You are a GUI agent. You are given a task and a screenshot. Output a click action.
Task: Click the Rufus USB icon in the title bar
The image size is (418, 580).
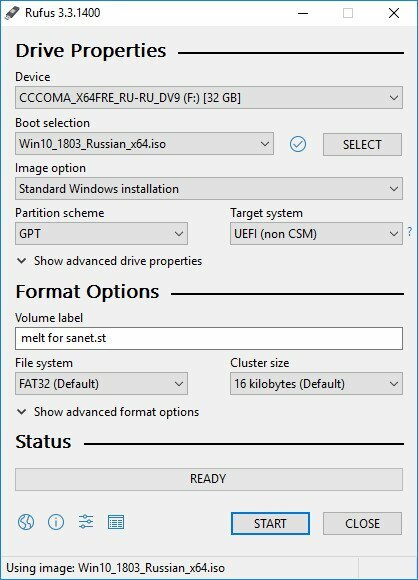click(x=12, y=13)
